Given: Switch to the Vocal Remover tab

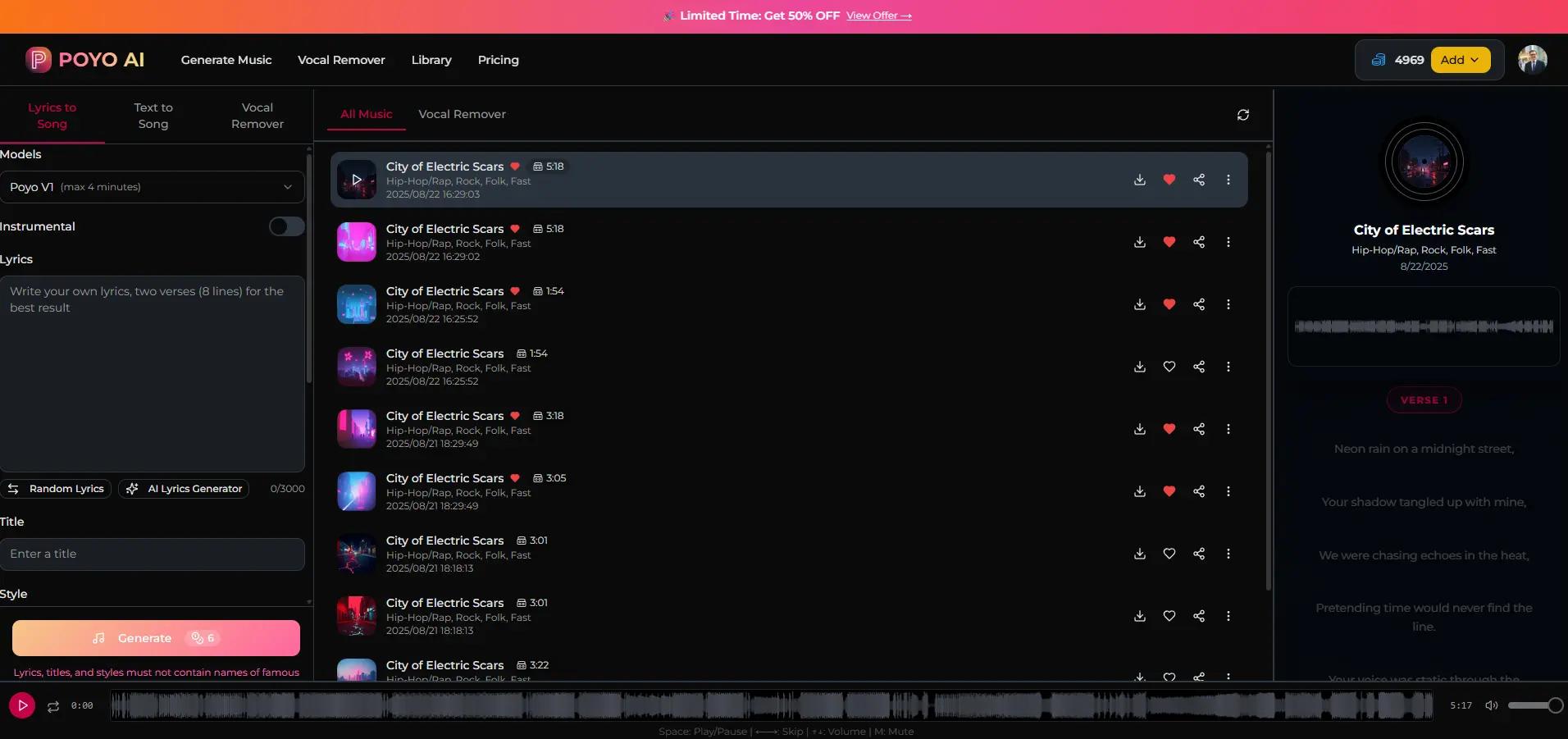Looking at the screenshot, I should coord(462,114).
